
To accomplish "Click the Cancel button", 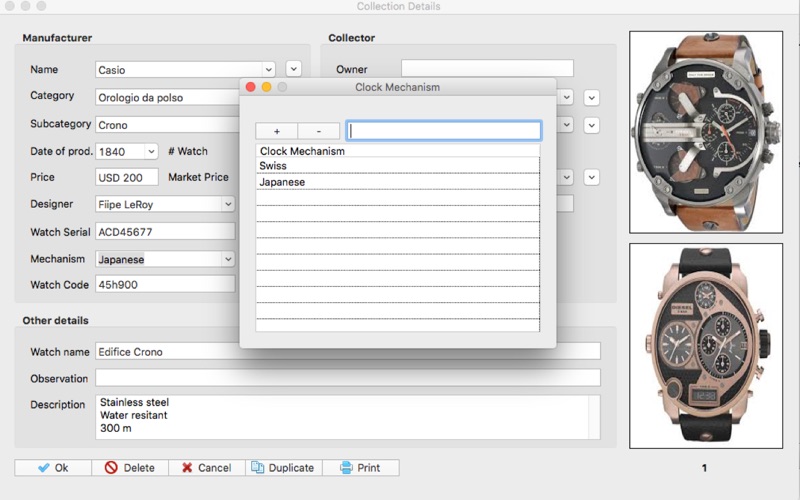I will [207, 468].
